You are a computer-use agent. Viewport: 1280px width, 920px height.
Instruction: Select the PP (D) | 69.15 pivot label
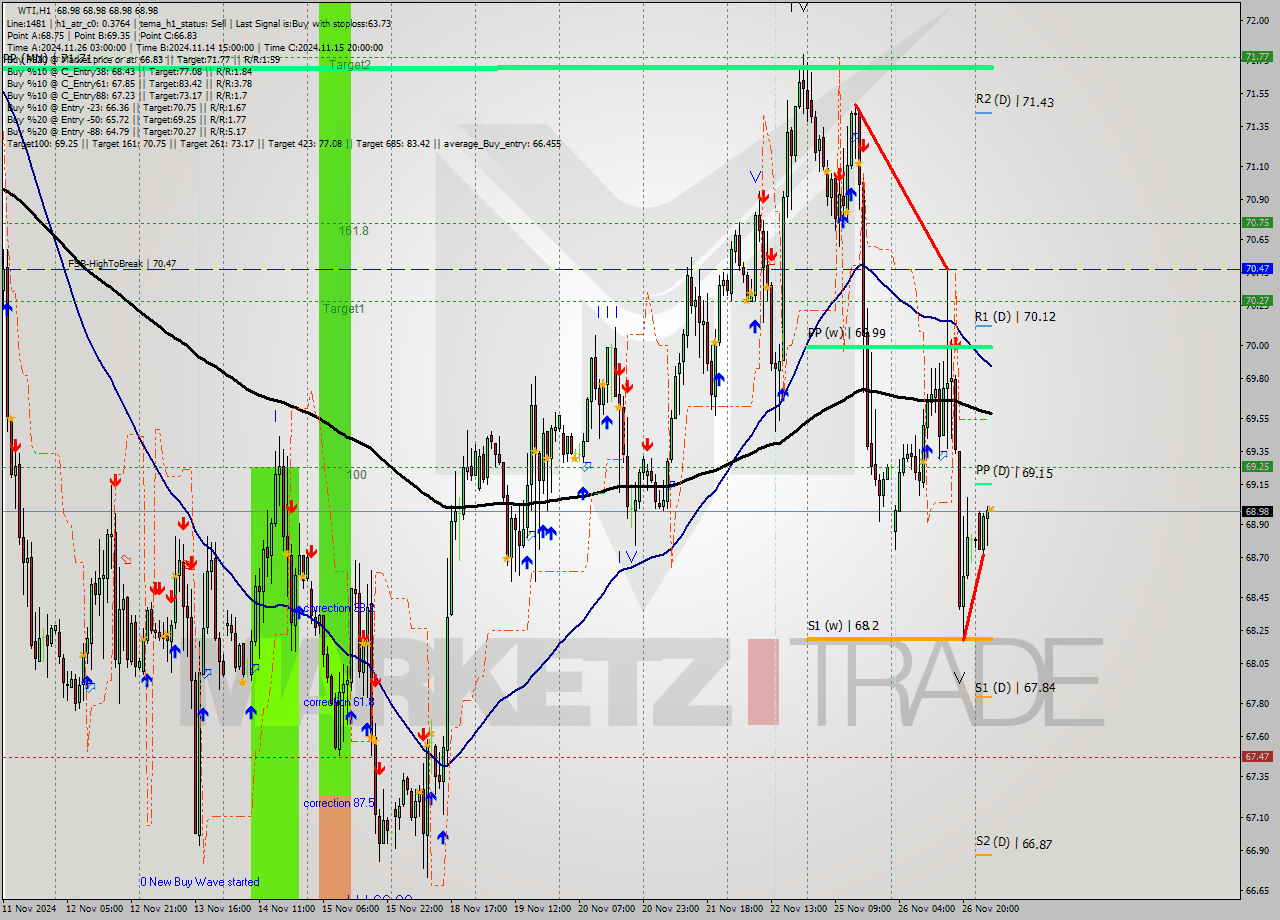pos(1013,471)
